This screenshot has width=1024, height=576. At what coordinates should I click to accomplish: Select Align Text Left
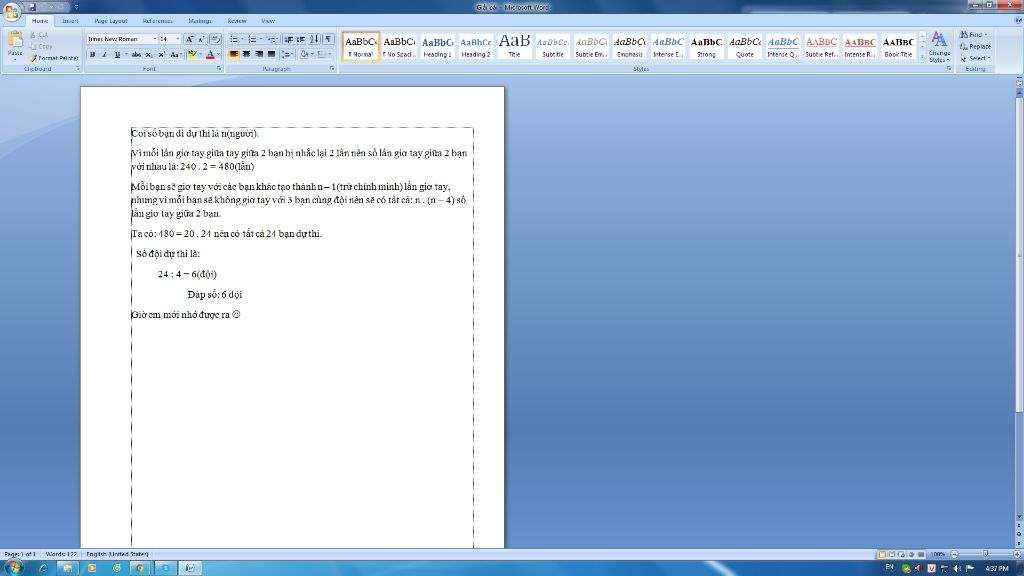click(x=233, y=54)
